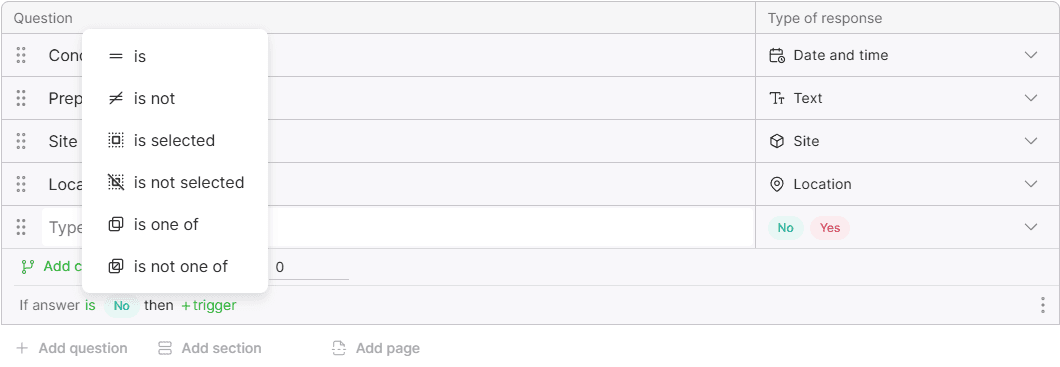Open the No/Yes response type dropdown chevron

coord(1031,227)
